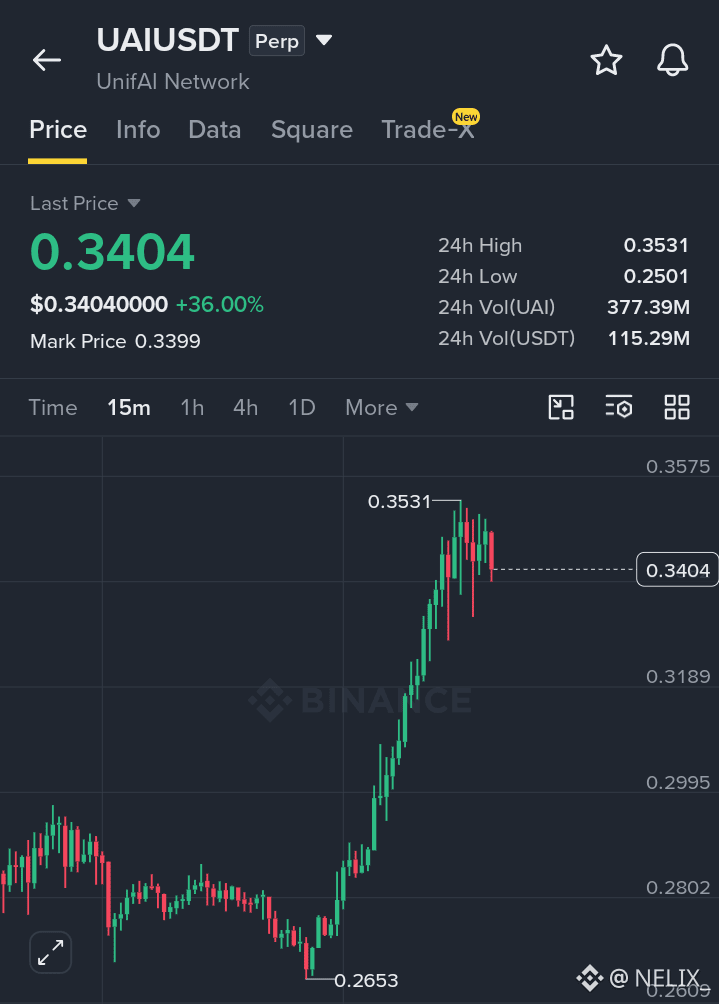Click the 0.3575 price axis label
Viewport: 719px width, 1004px height.
pyautogui.click(x=678, y=466)
